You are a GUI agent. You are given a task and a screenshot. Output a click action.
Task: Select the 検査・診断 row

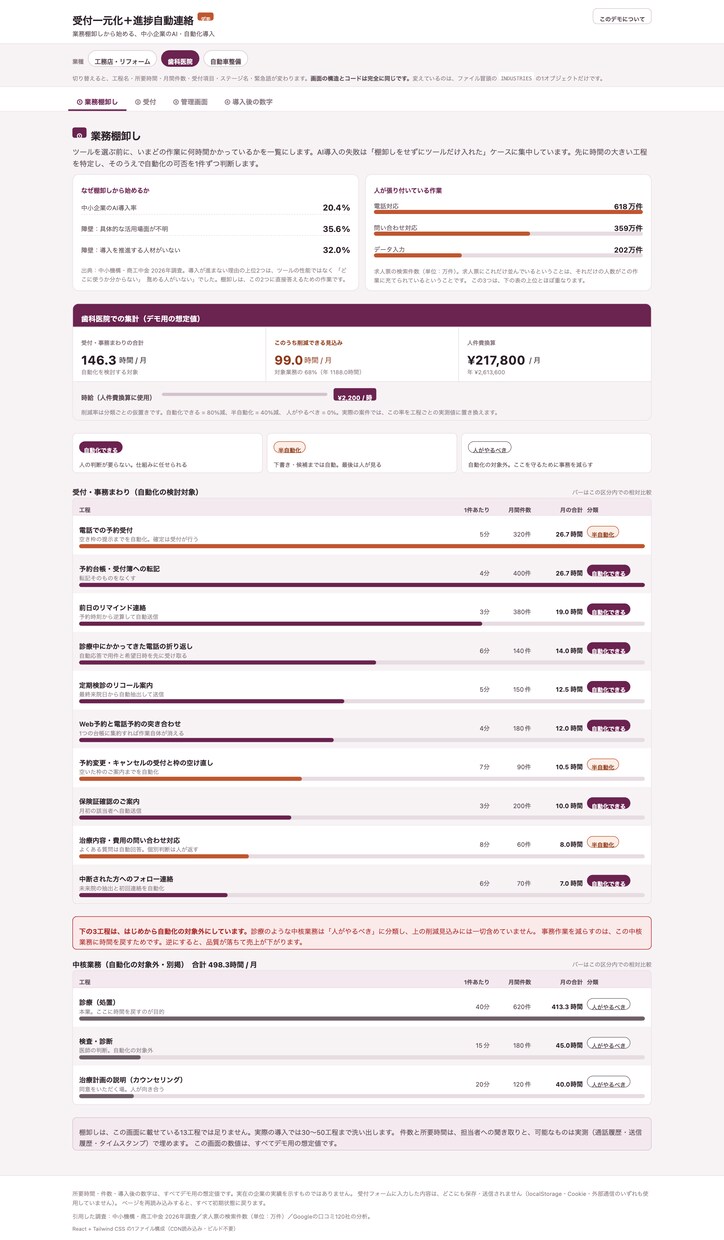pyautogui.click(x=362, y=1046)
